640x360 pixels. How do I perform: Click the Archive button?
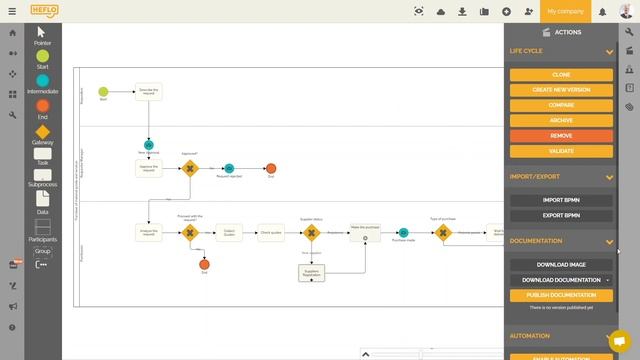(x=561, y=121)
